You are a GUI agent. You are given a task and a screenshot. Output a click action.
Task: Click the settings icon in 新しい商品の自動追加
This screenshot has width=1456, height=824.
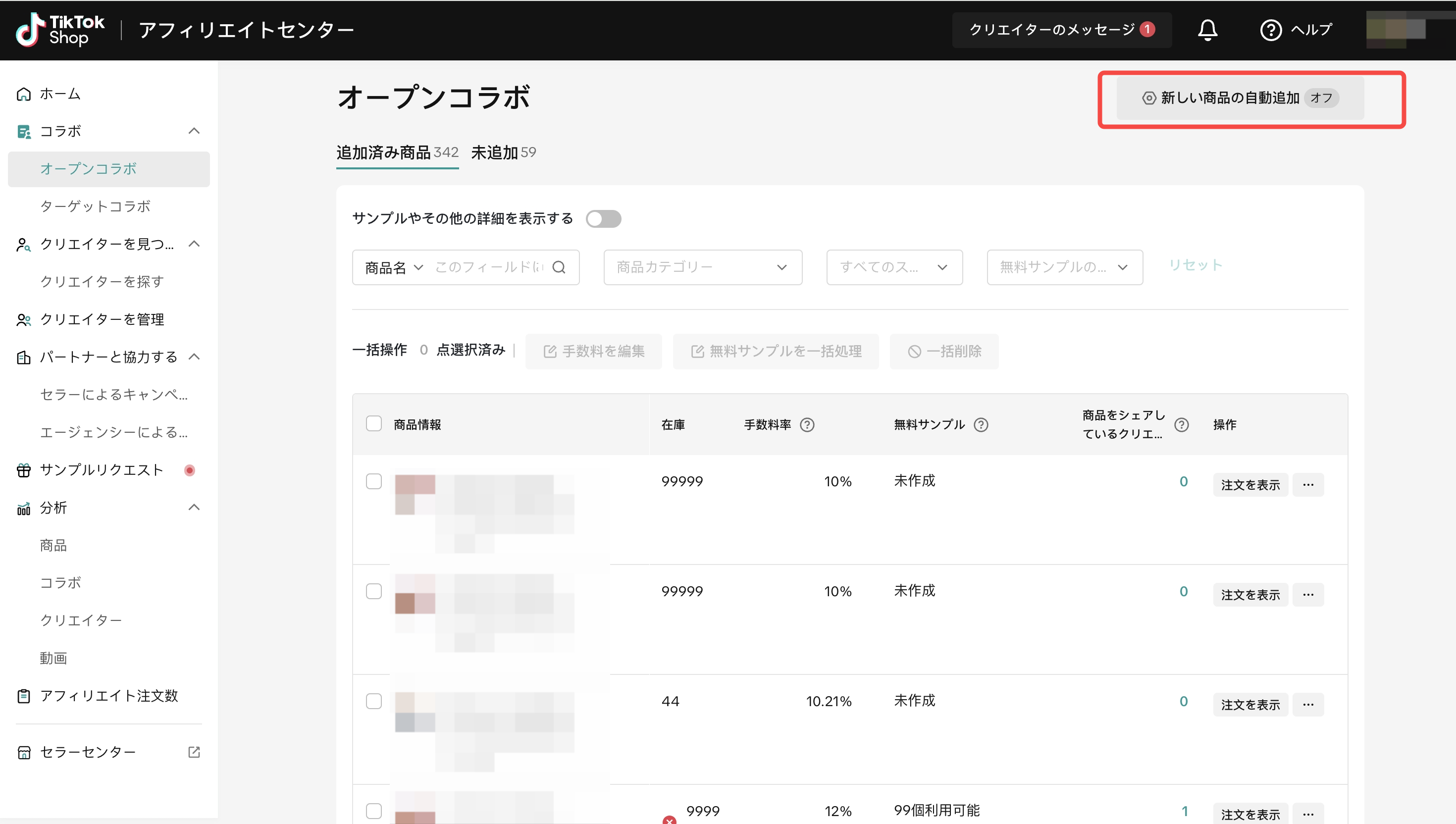[x=1149, y=98]
